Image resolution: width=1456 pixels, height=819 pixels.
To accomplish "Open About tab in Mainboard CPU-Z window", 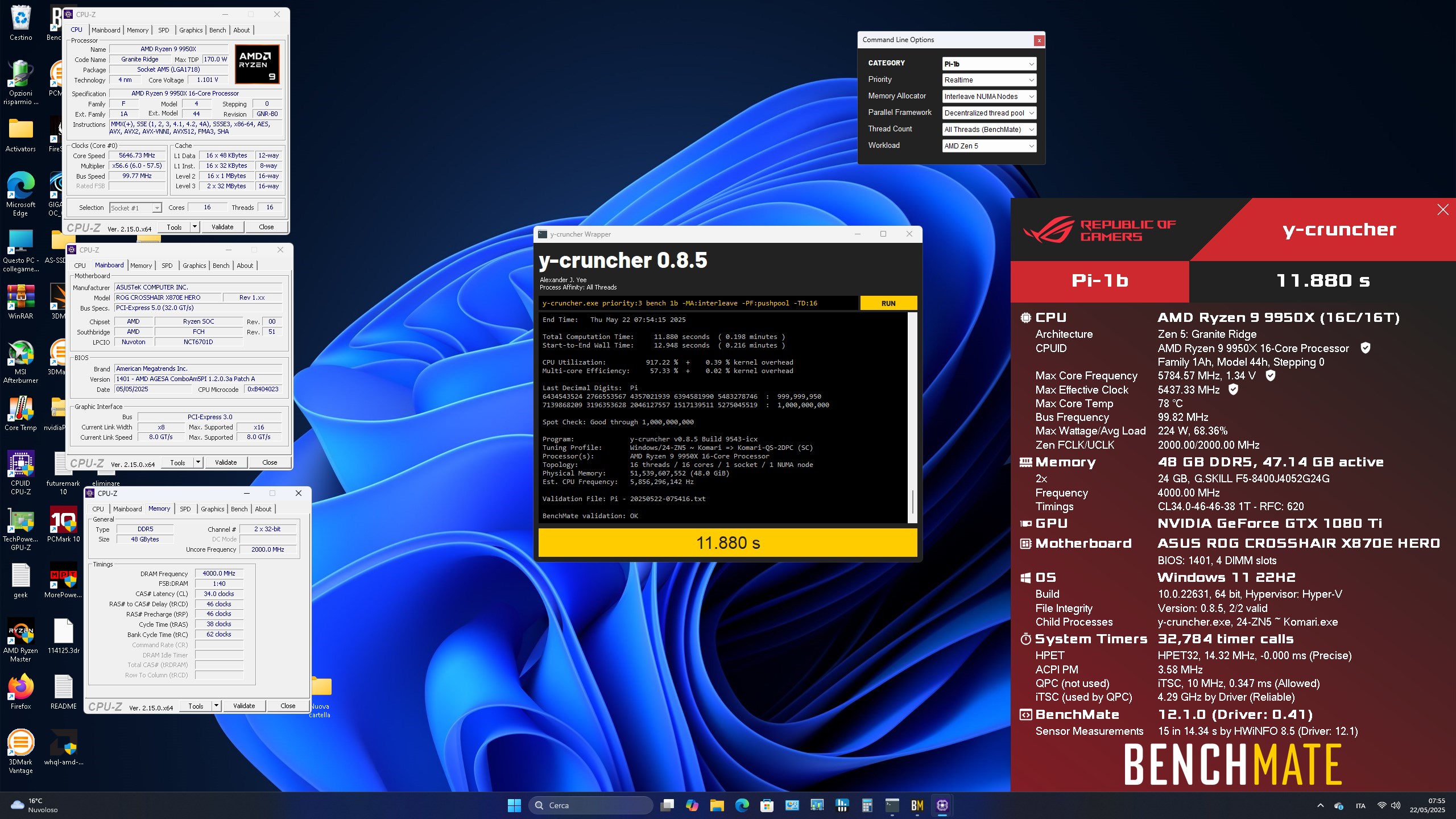I will point(245,266).
